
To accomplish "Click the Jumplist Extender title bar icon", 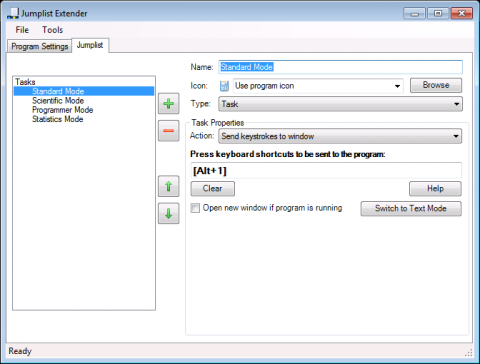I will 13,13.
